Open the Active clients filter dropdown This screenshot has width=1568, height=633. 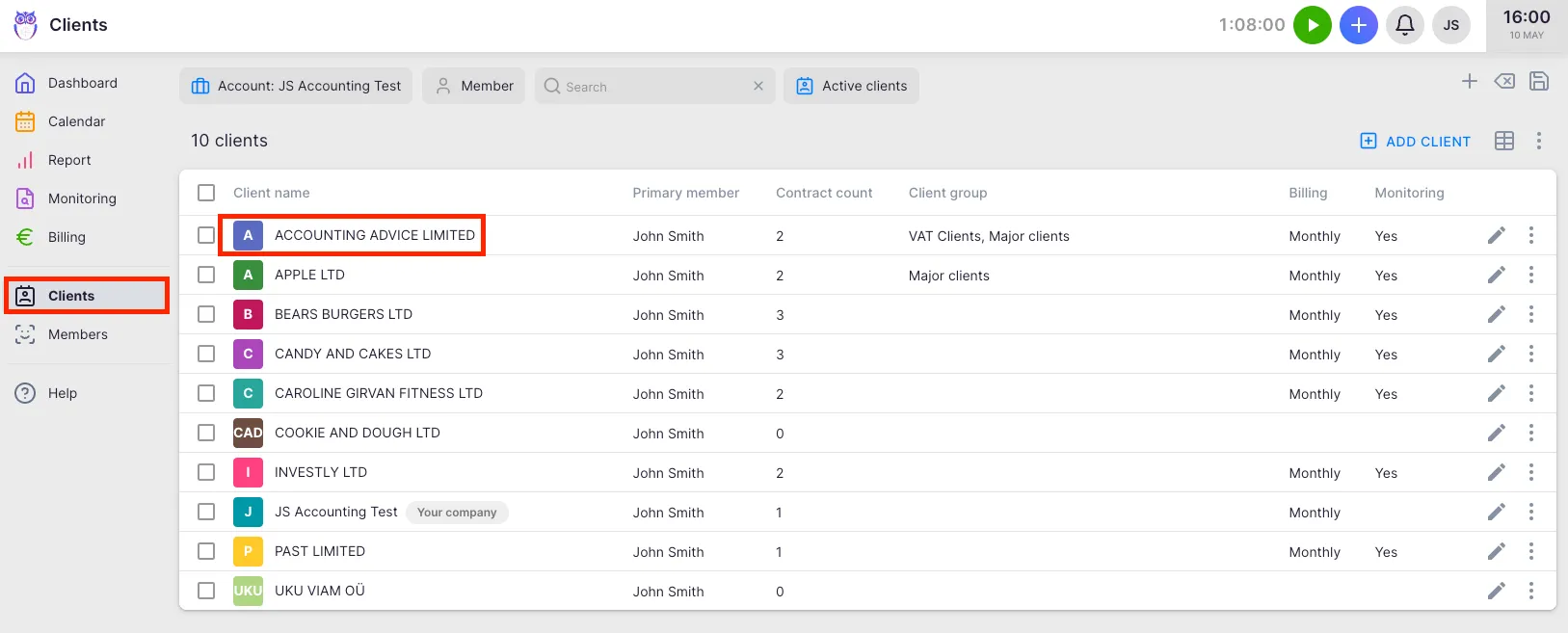pos(851,86)
